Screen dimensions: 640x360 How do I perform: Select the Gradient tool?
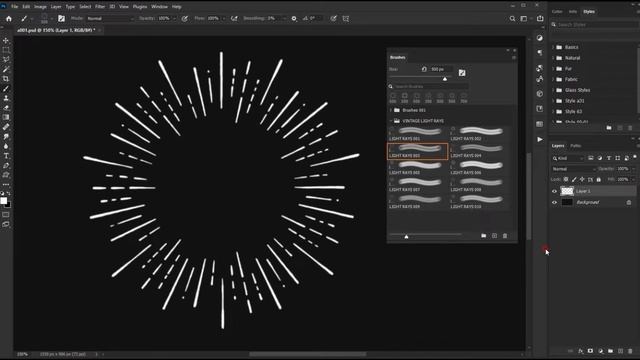click(6, 118)
